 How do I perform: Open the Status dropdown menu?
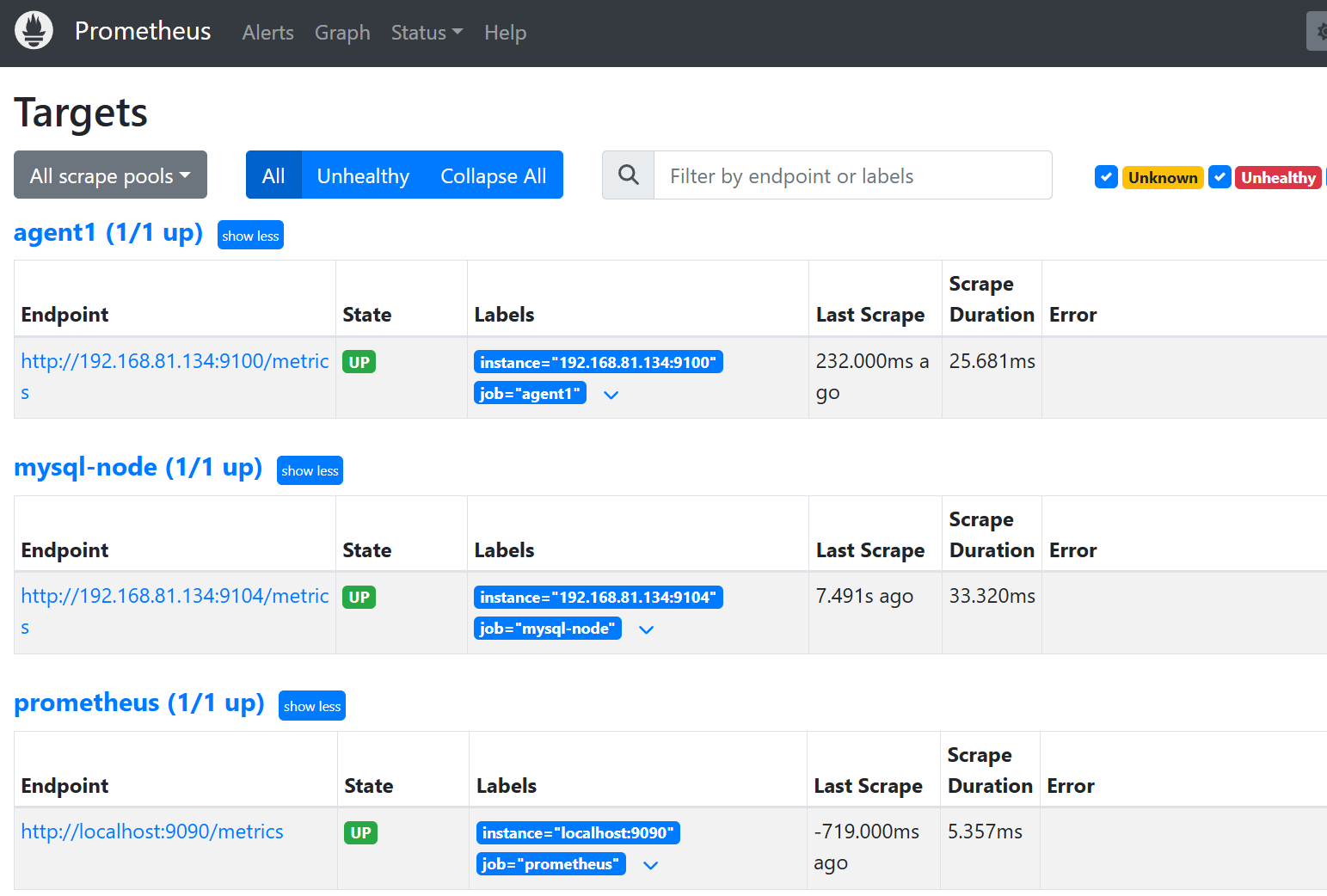point(427,33)
